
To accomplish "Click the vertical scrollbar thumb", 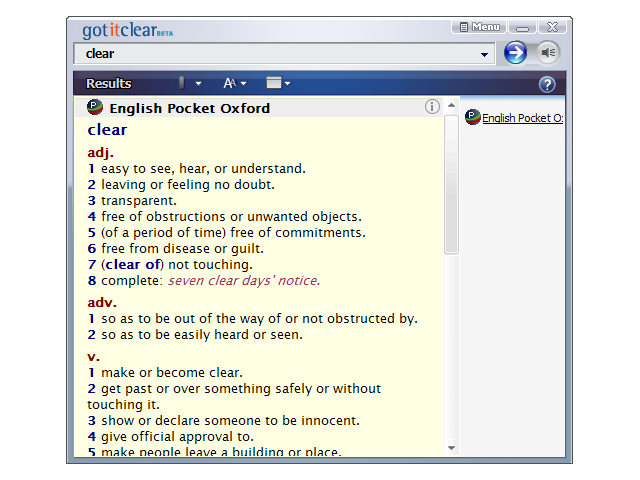I will (x=451, y=184).
